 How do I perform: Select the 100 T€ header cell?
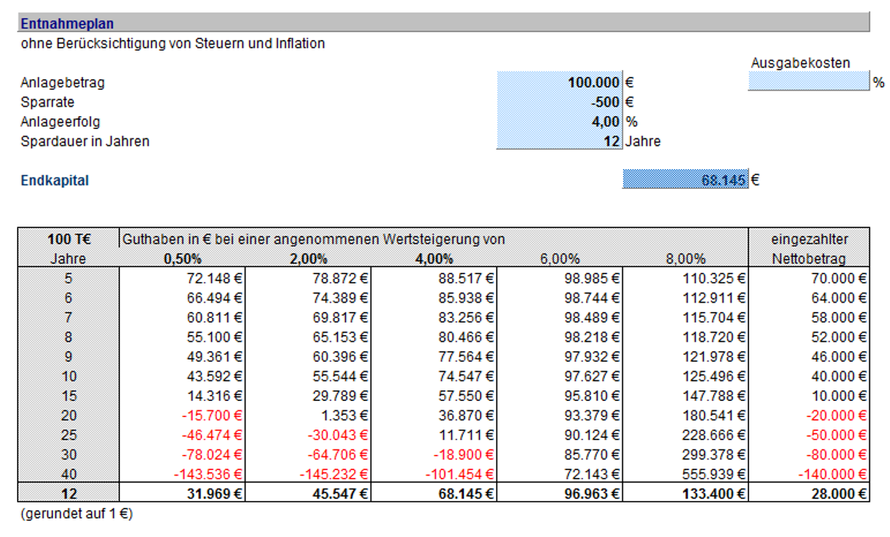click(69, 239)
